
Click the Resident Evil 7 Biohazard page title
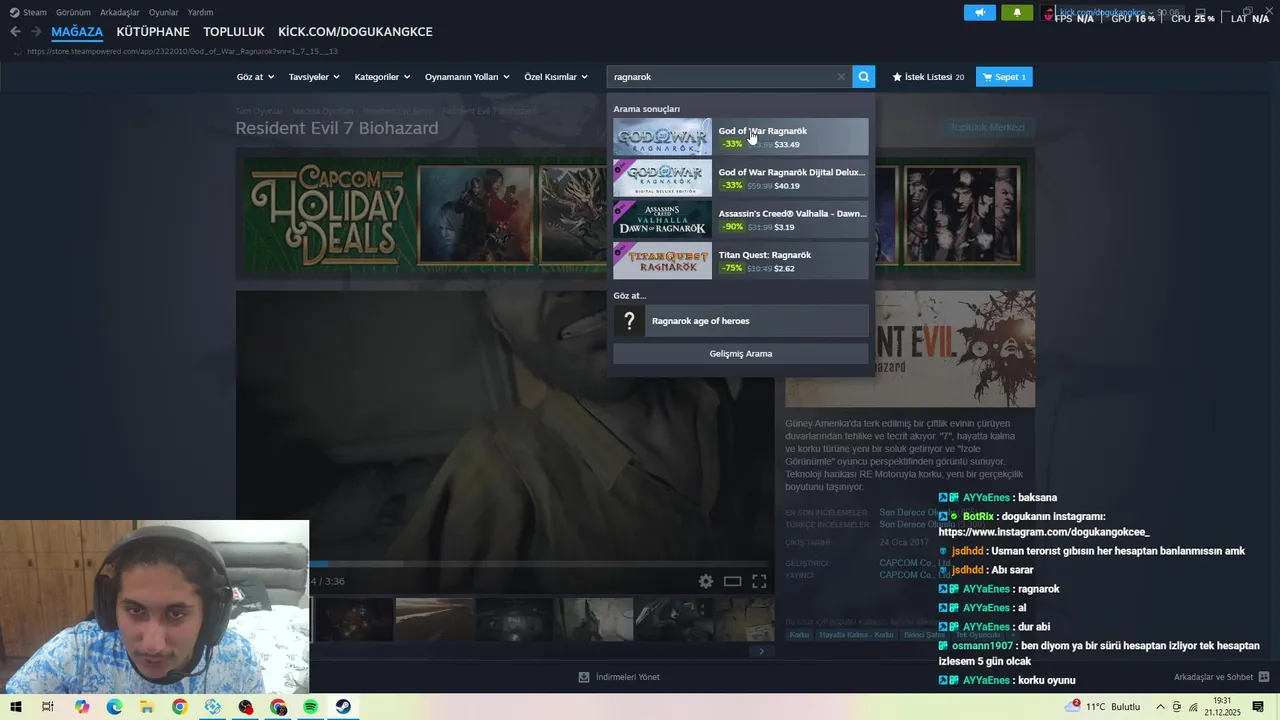pos(337,128)
